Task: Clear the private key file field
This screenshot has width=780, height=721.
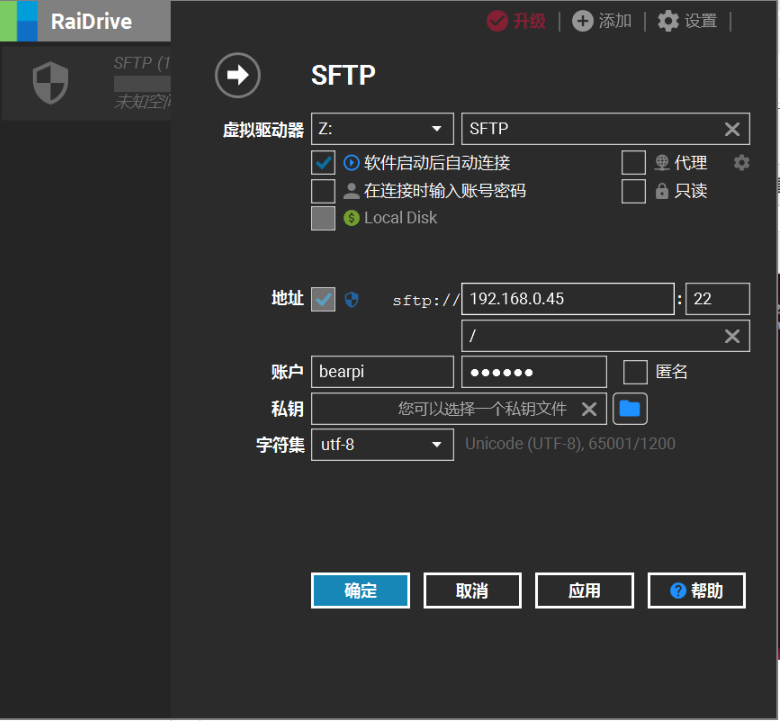Action: (x=589, y=409)
